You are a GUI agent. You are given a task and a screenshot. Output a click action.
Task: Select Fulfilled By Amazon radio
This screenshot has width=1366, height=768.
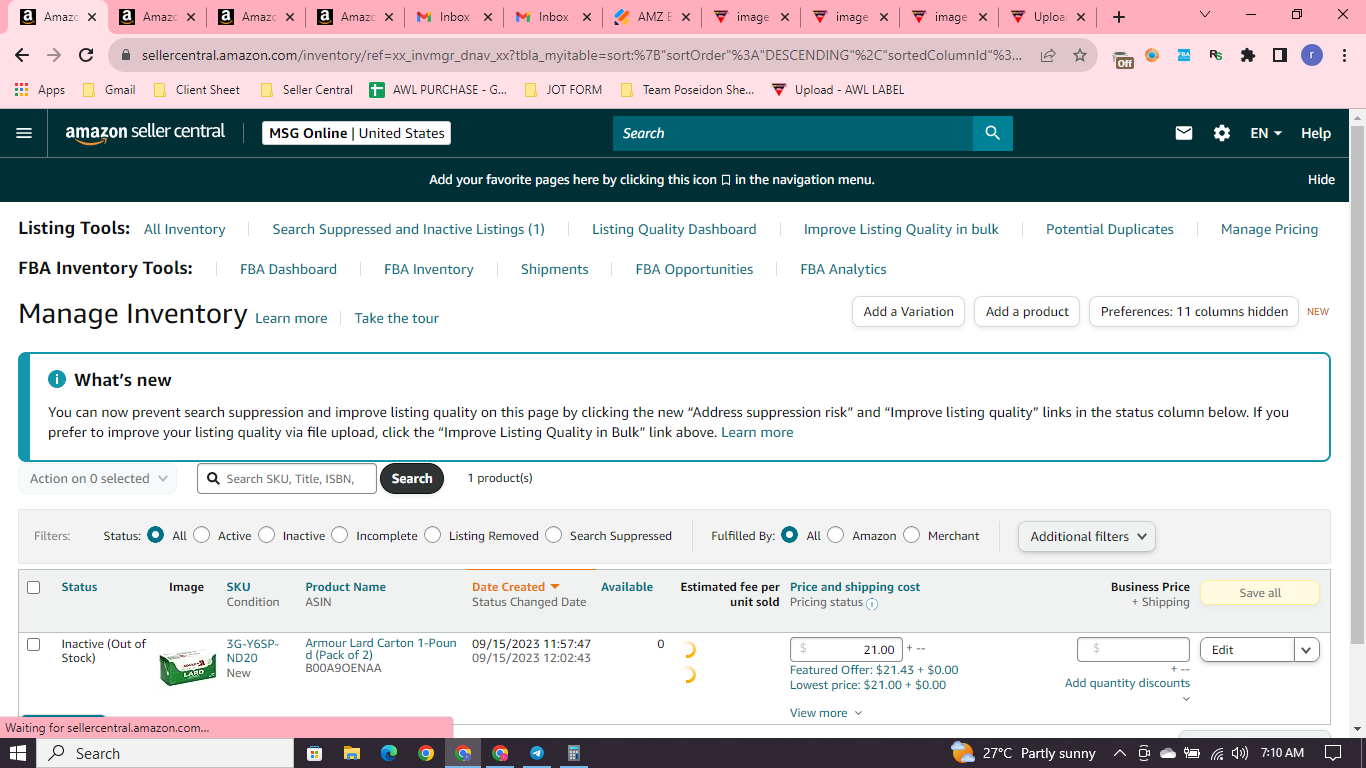click(835, 535)
